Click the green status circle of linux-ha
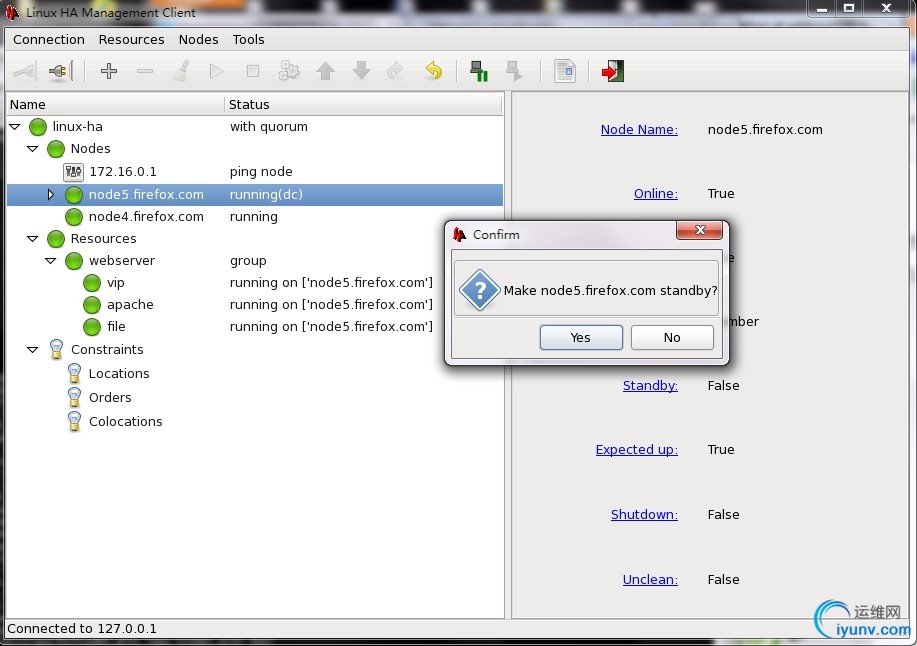 tap(38, 127)
